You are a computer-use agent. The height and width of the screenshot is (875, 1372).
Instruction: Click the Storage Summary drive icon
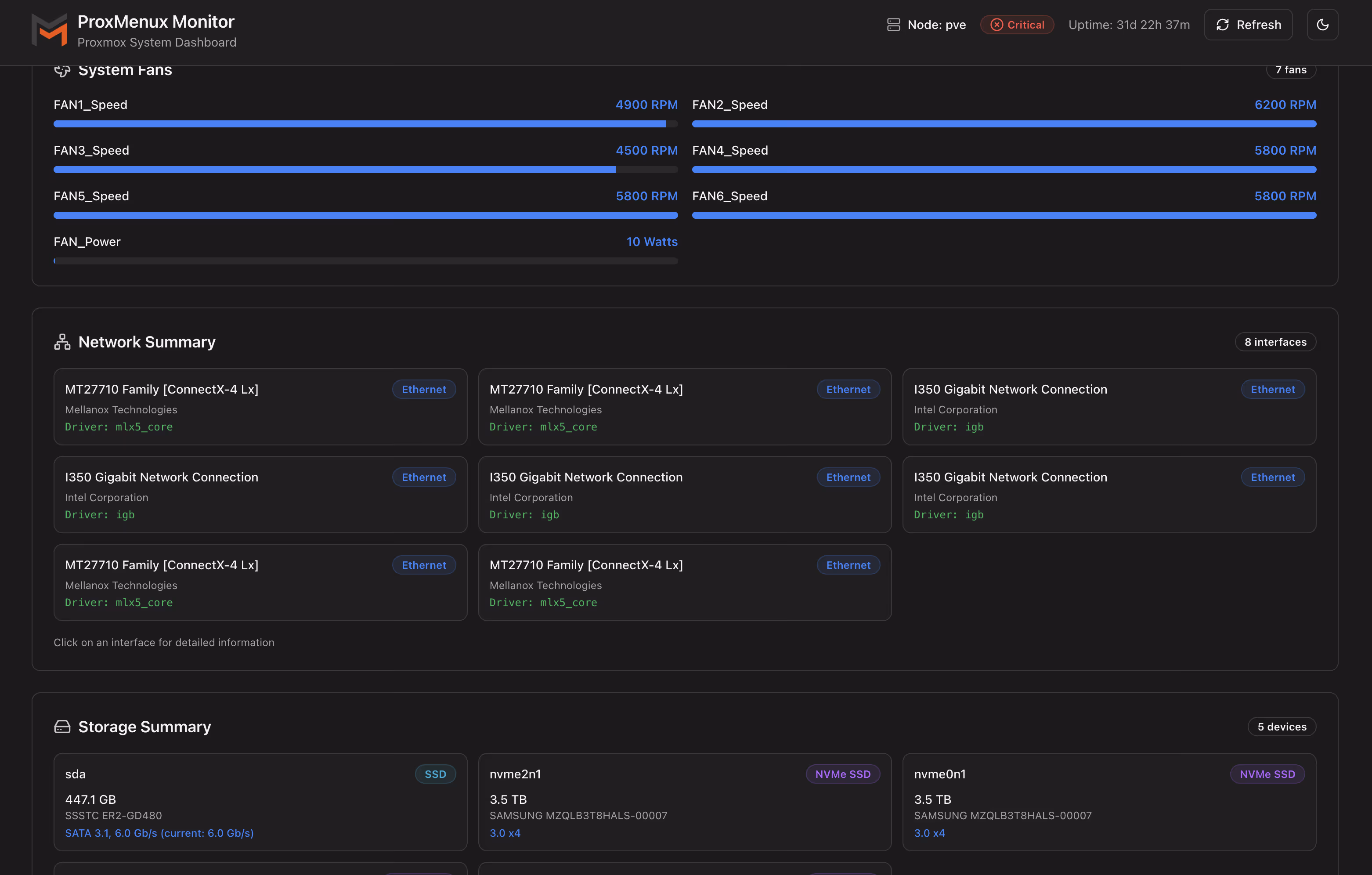(x=62, y=727)
